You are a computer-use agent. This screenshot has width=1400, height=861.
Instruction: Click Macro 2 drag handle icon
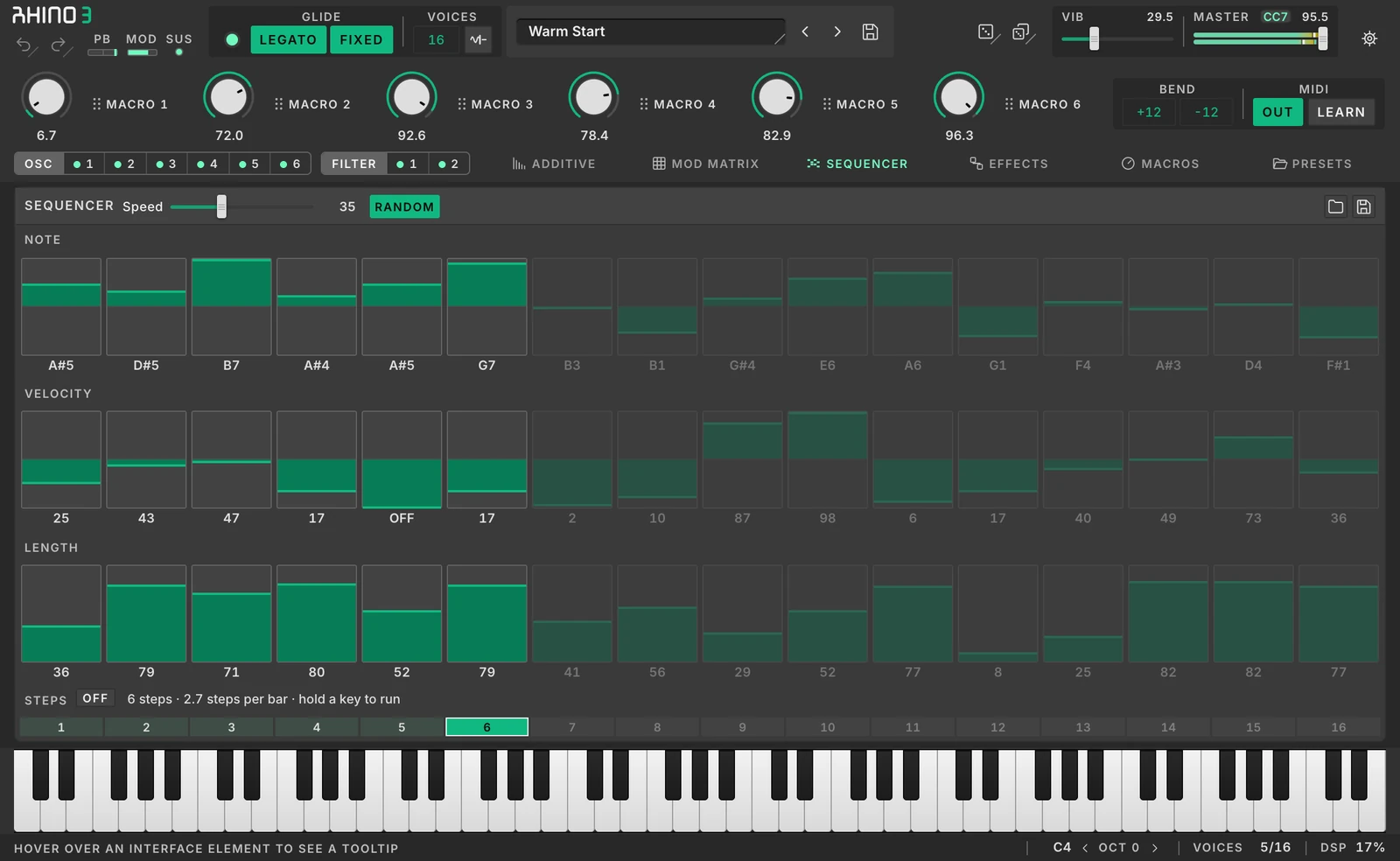[x=278, y=104]
